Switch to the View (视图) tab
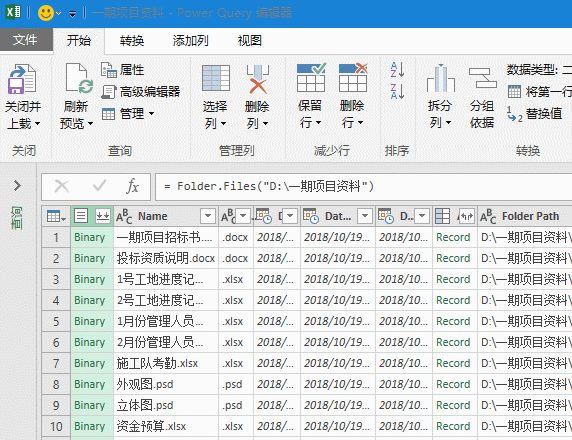 coord(250,40)
